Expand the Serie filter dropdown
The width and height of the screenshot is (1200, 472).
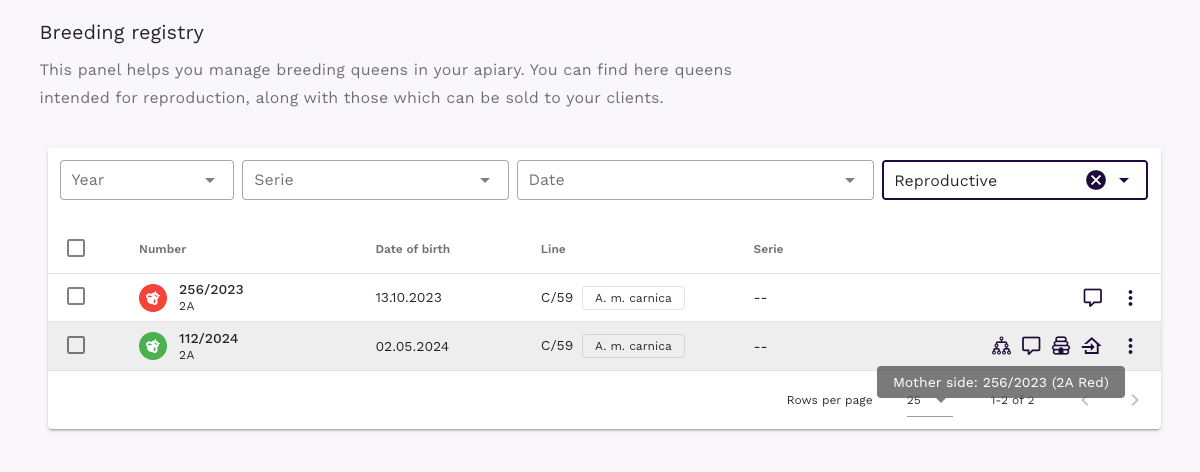[375, 180]
